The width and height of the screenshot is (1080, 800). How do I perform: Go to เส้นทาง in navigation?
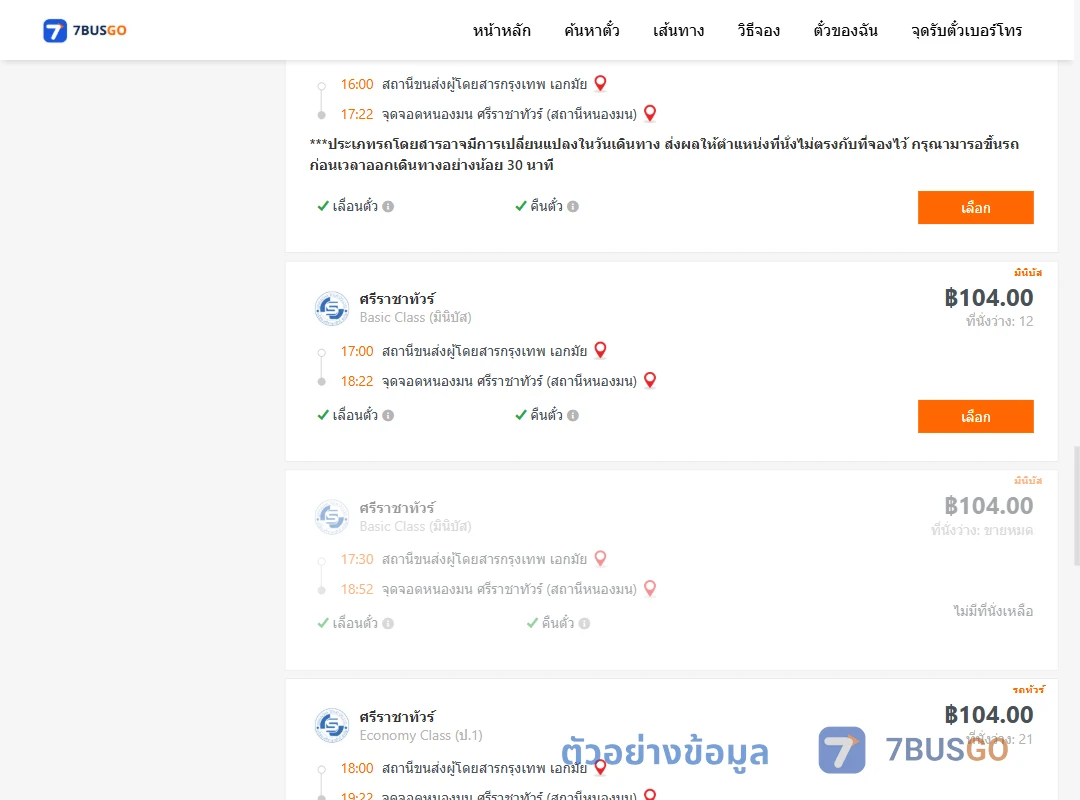click(678, 30)
